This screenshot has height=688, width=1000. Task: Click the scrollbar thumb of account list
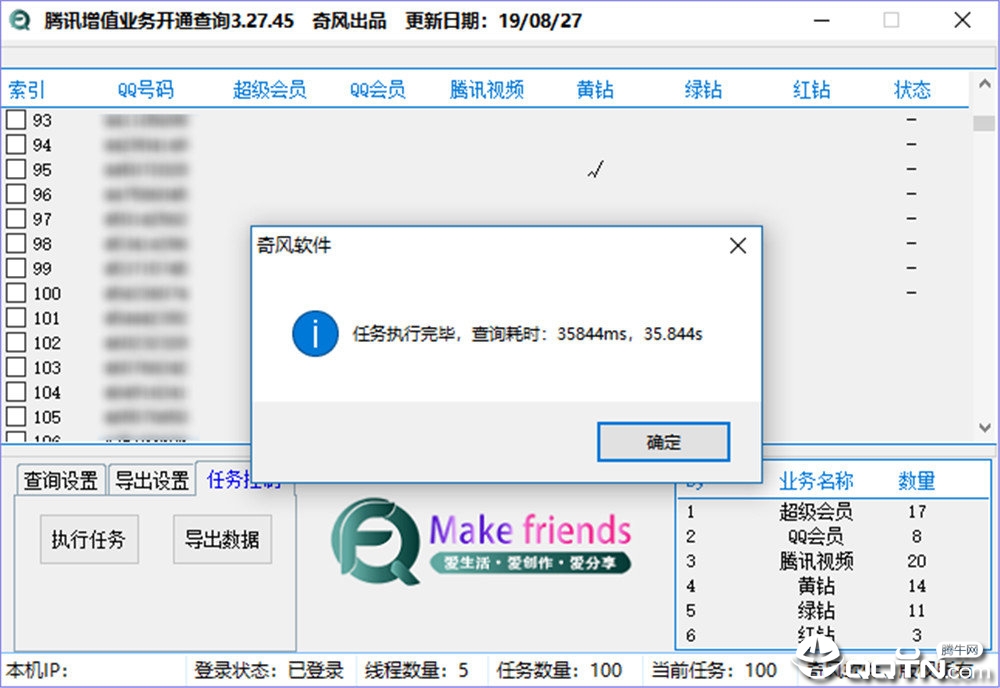click(983, 123)
